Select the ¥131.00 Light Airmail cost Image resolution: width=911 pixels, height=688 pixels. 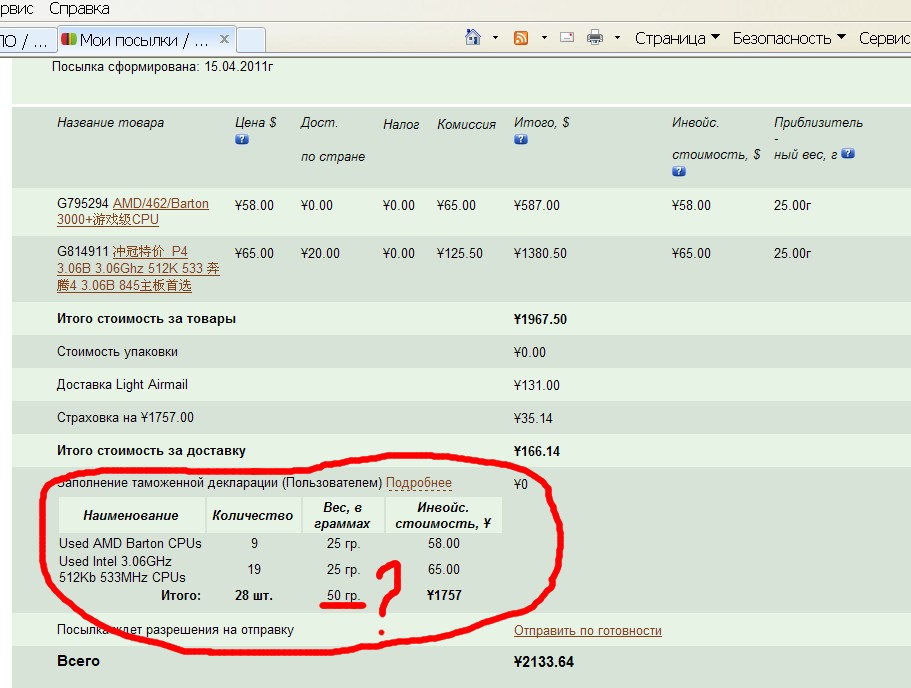click(x=536, y=385)
